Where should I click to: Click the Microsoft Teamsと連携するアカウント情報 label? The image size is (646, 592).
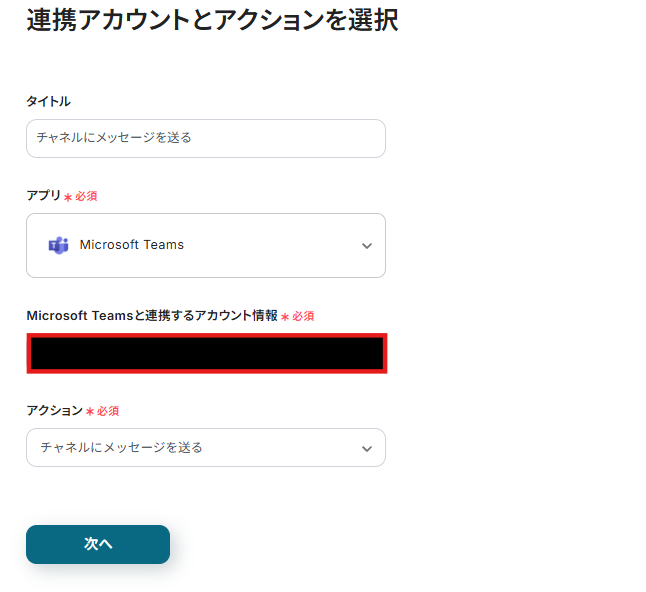coord(152,316)
